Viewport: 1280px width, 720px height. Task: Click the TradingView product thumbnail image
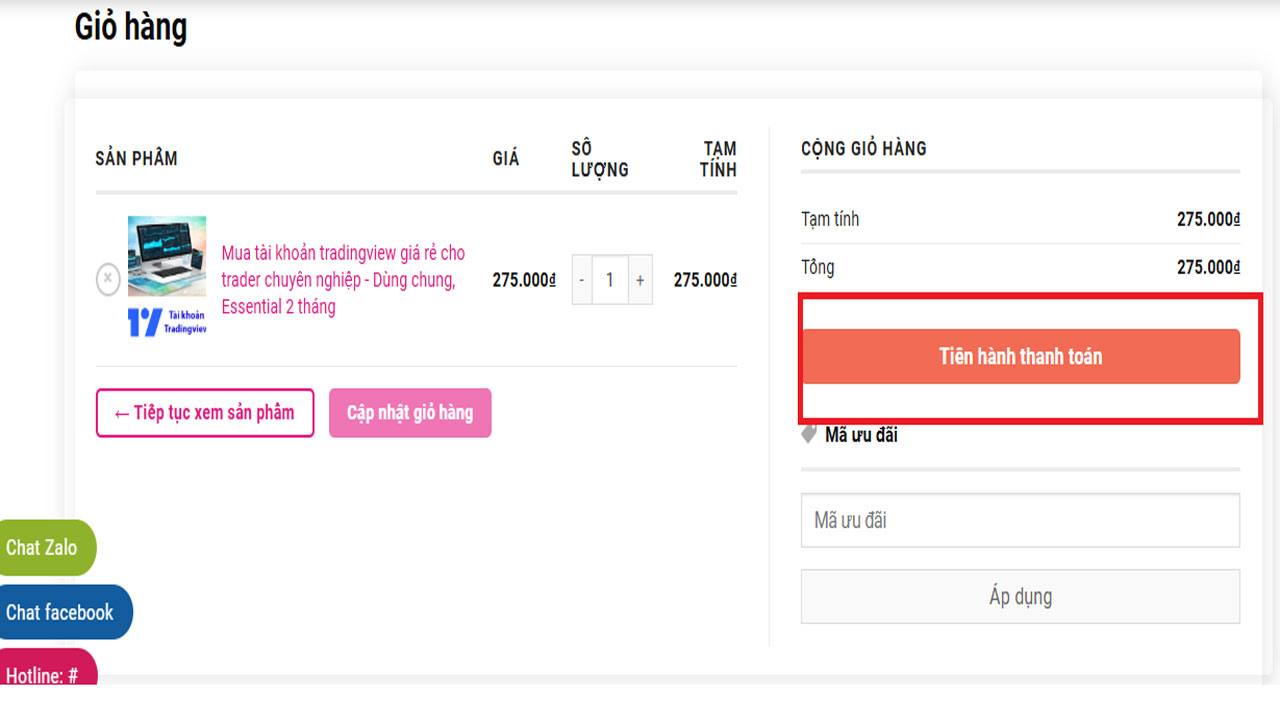click(167, 256)
